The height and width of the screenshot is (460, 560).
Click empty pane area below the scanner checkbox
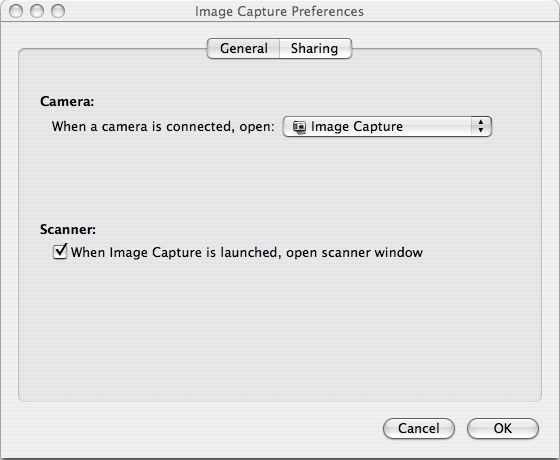click(280, 329)
